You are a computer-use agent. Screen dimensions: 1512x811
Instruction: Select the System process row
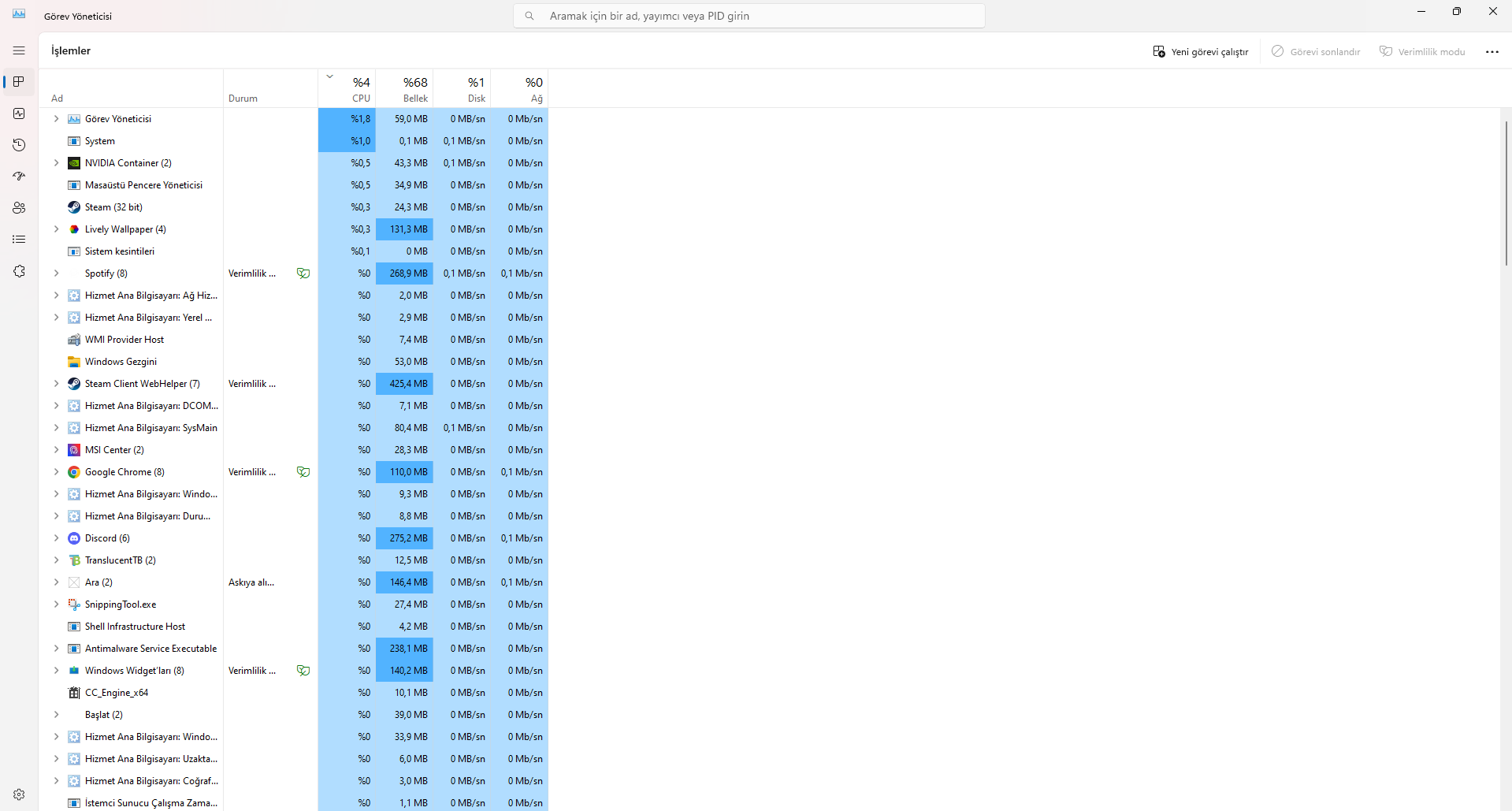[293, 141]
